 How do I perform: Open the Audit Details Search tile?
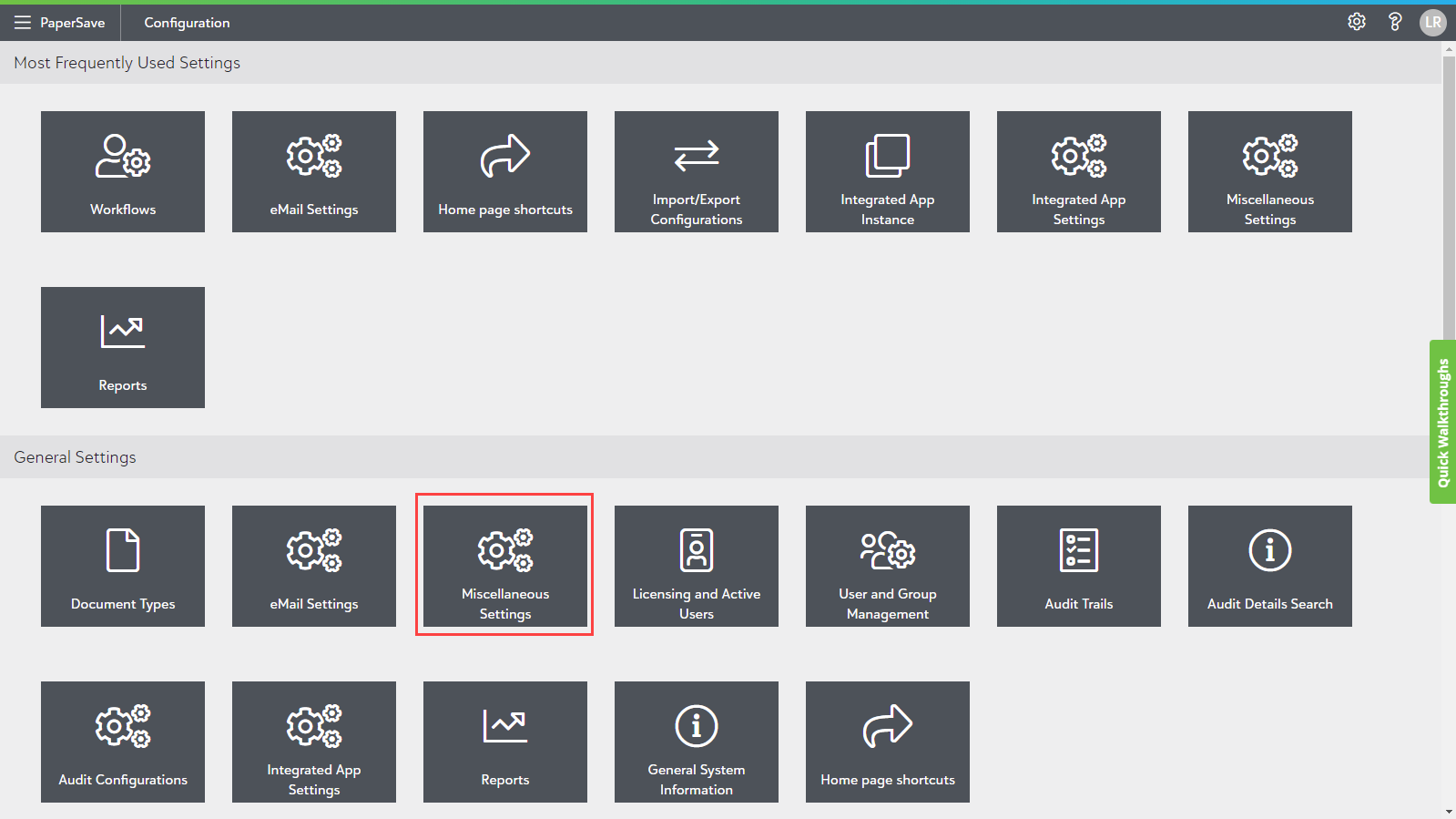pyautogui.click(x=1270, y=566)
